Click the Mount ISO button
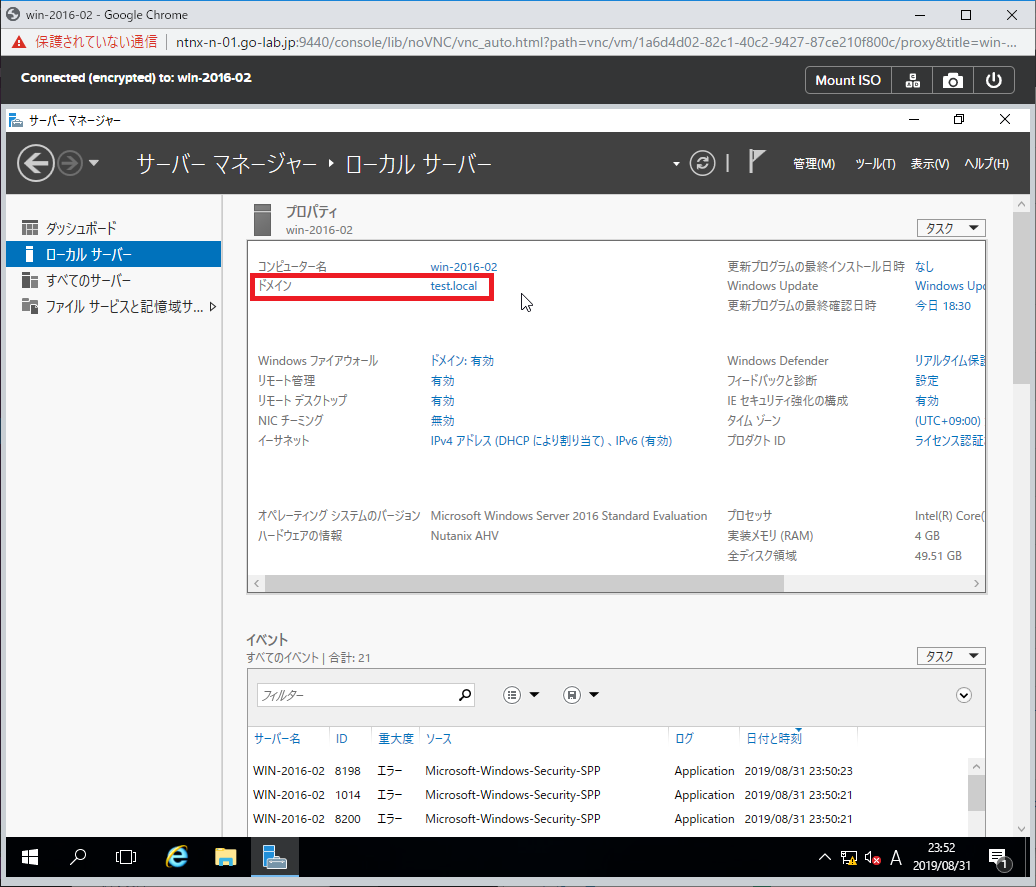Viewport: 1036px width, 887px height. click(x=848, y=80)
